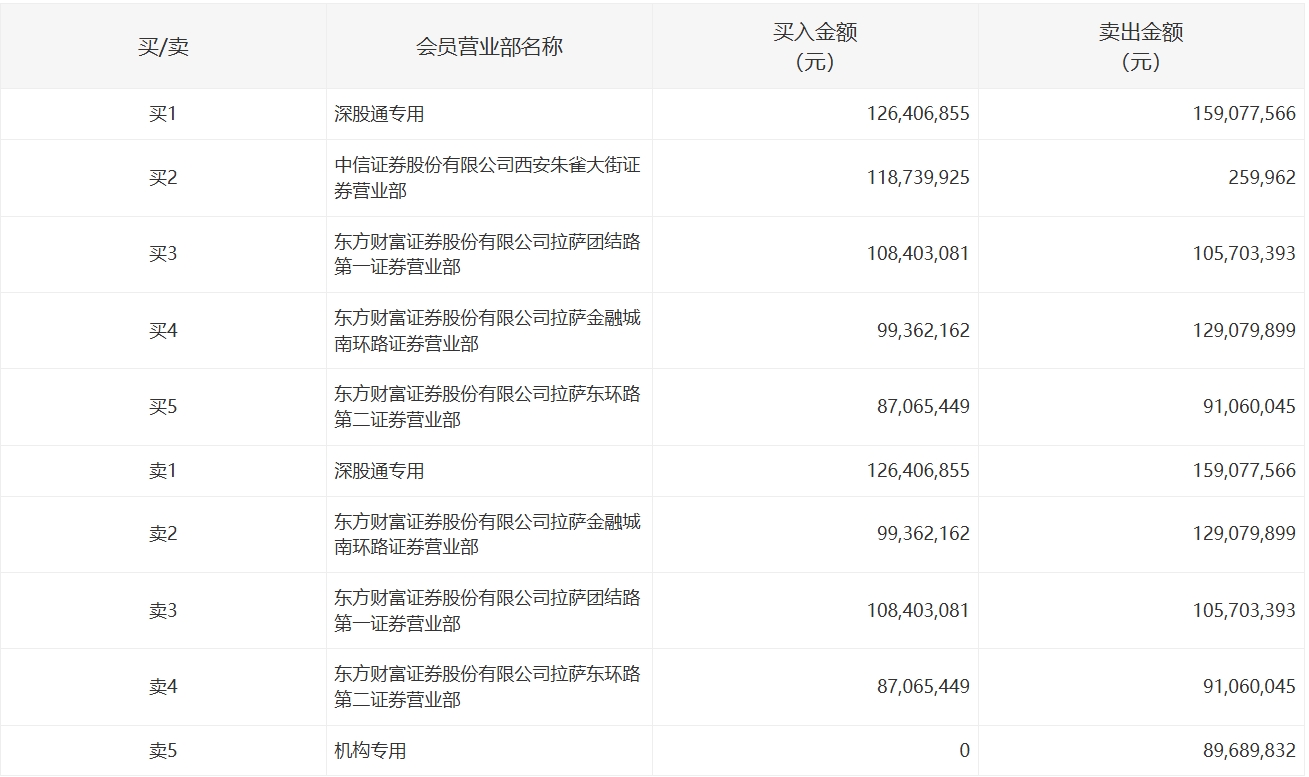
Task: Click the 卖出金额(元) column header
Action: tap(1141, 47)
